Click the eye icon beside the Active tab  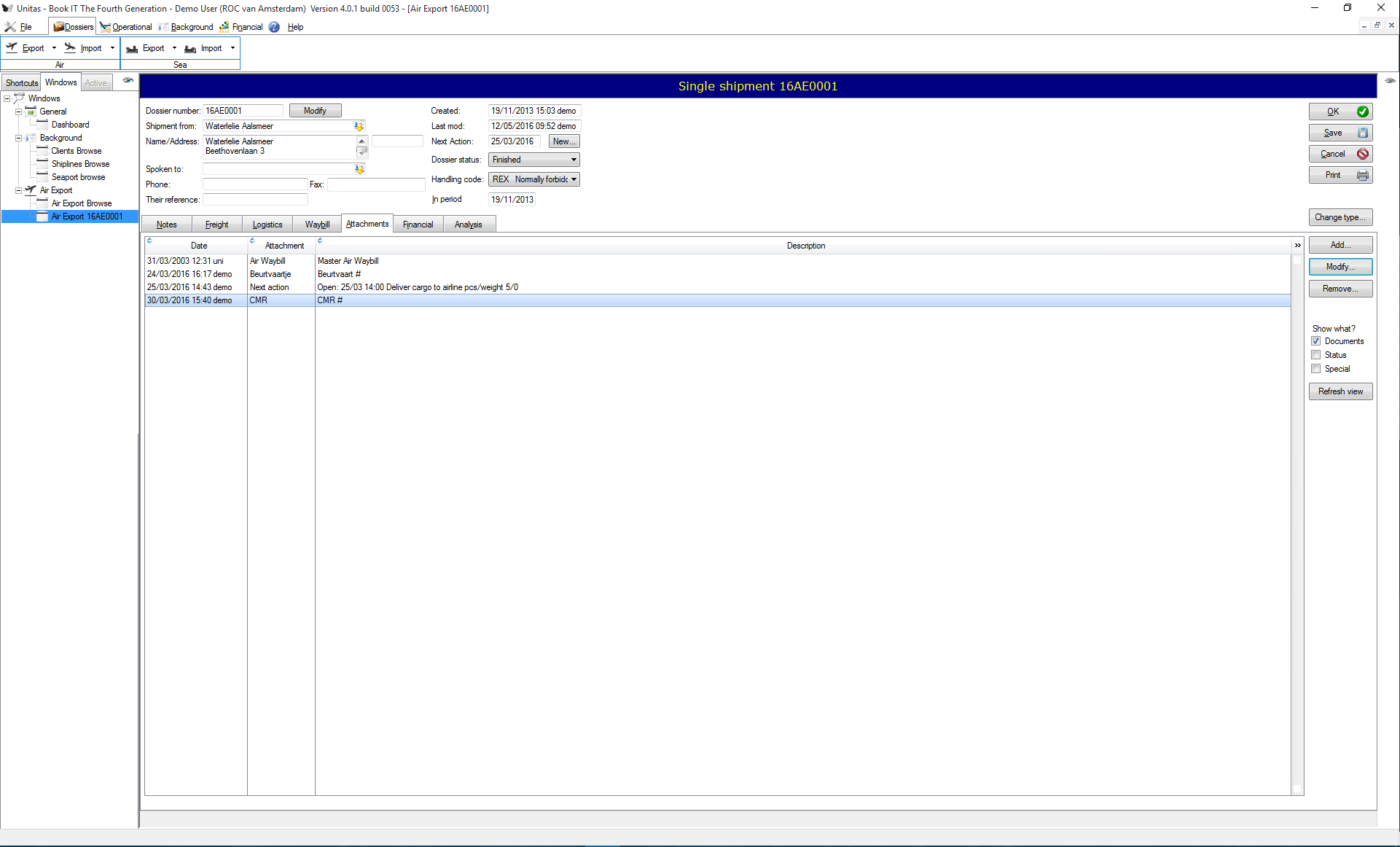(x=128, y=81)
